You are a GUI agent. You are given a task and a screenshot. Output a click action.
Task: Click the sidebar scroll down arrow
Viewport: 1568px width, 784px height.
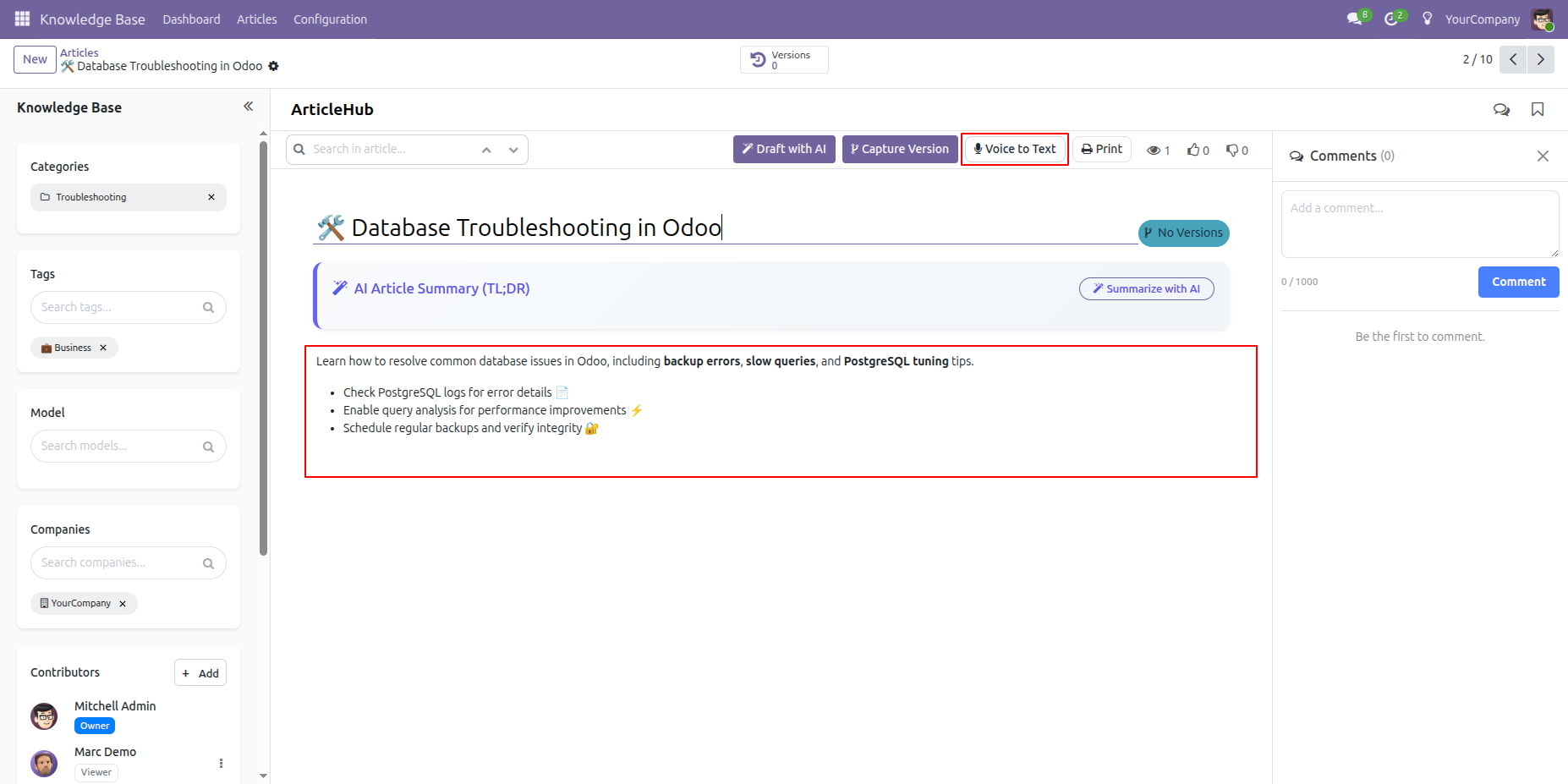click(x=263, y=776)
